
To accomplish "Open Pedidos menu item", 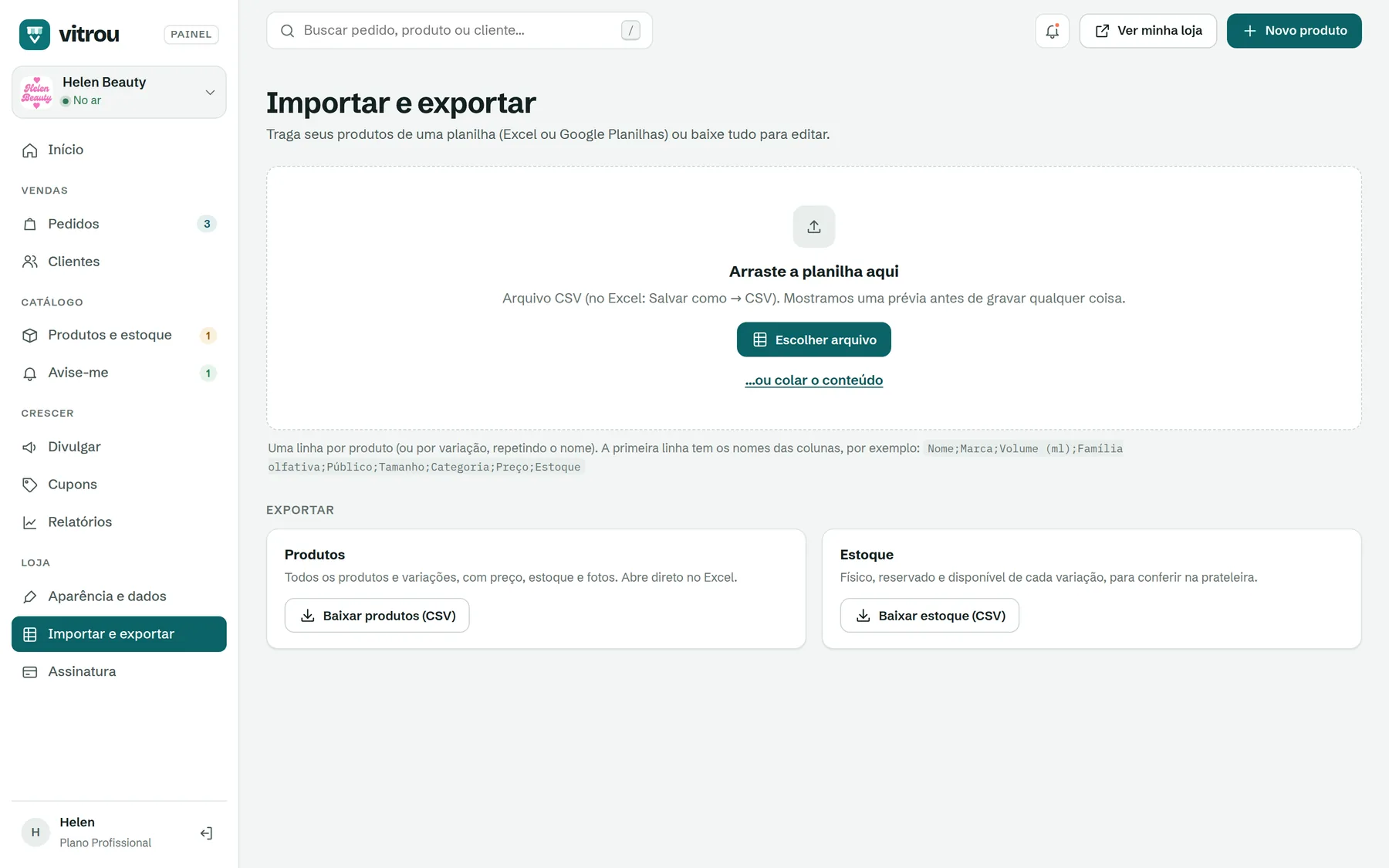I will pos(119,224).
